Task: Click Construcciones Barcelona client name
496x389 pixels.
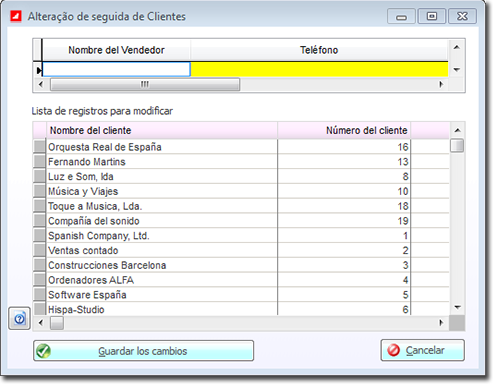Action: [107, 265]
